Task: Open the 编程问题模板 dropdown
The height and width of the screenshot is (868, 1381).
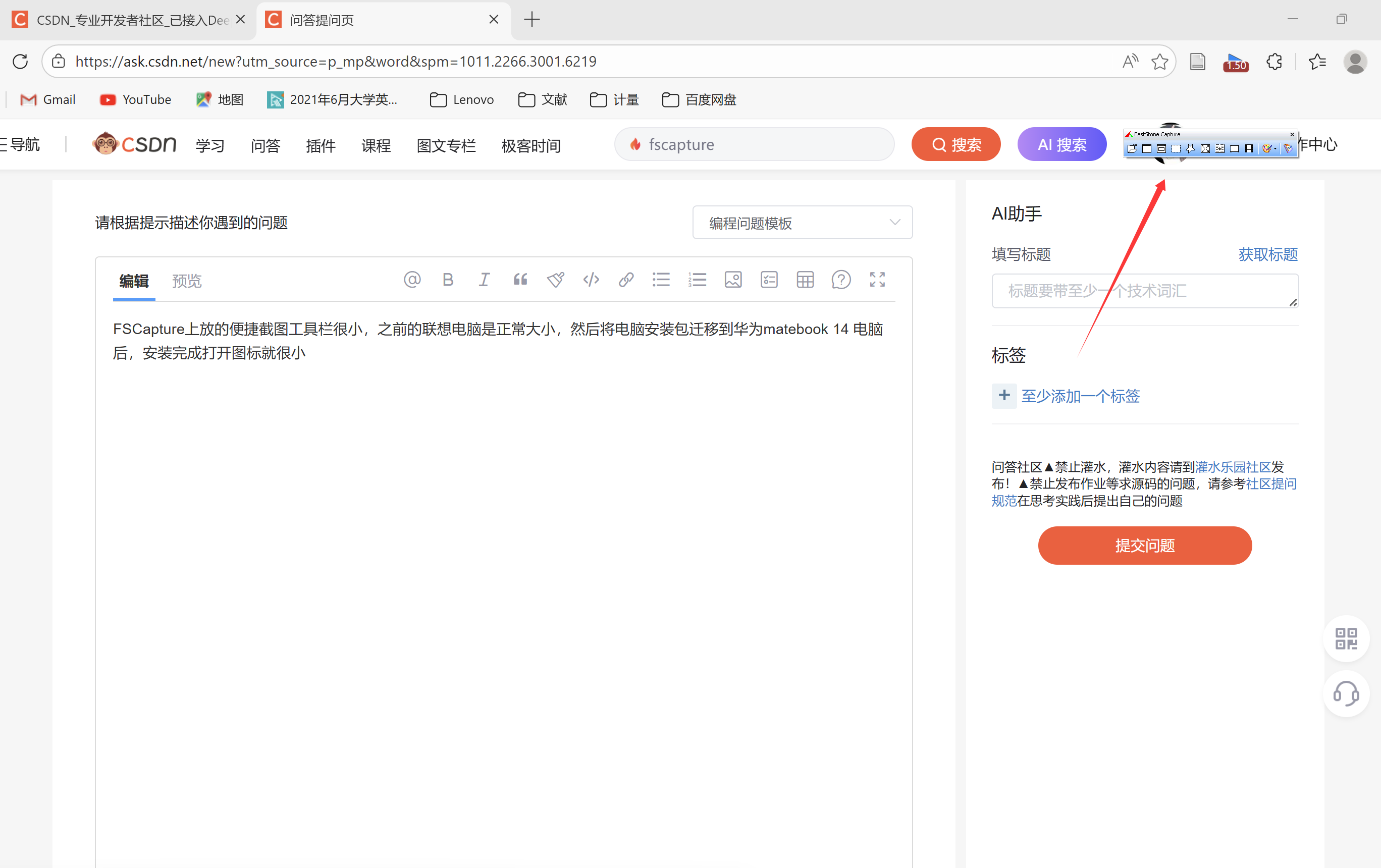Action: point(802,223)
